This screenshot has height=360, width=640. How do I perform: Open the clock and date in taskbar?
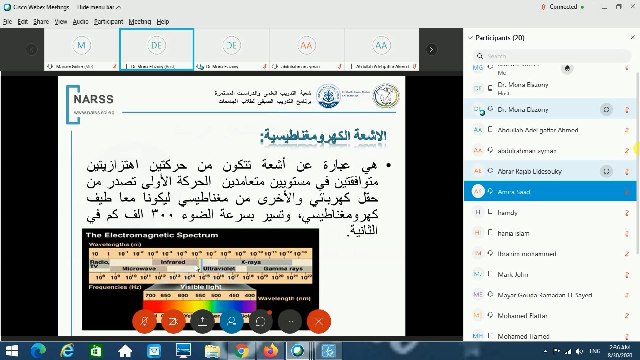pyautogui.click(x=619, y=351)
